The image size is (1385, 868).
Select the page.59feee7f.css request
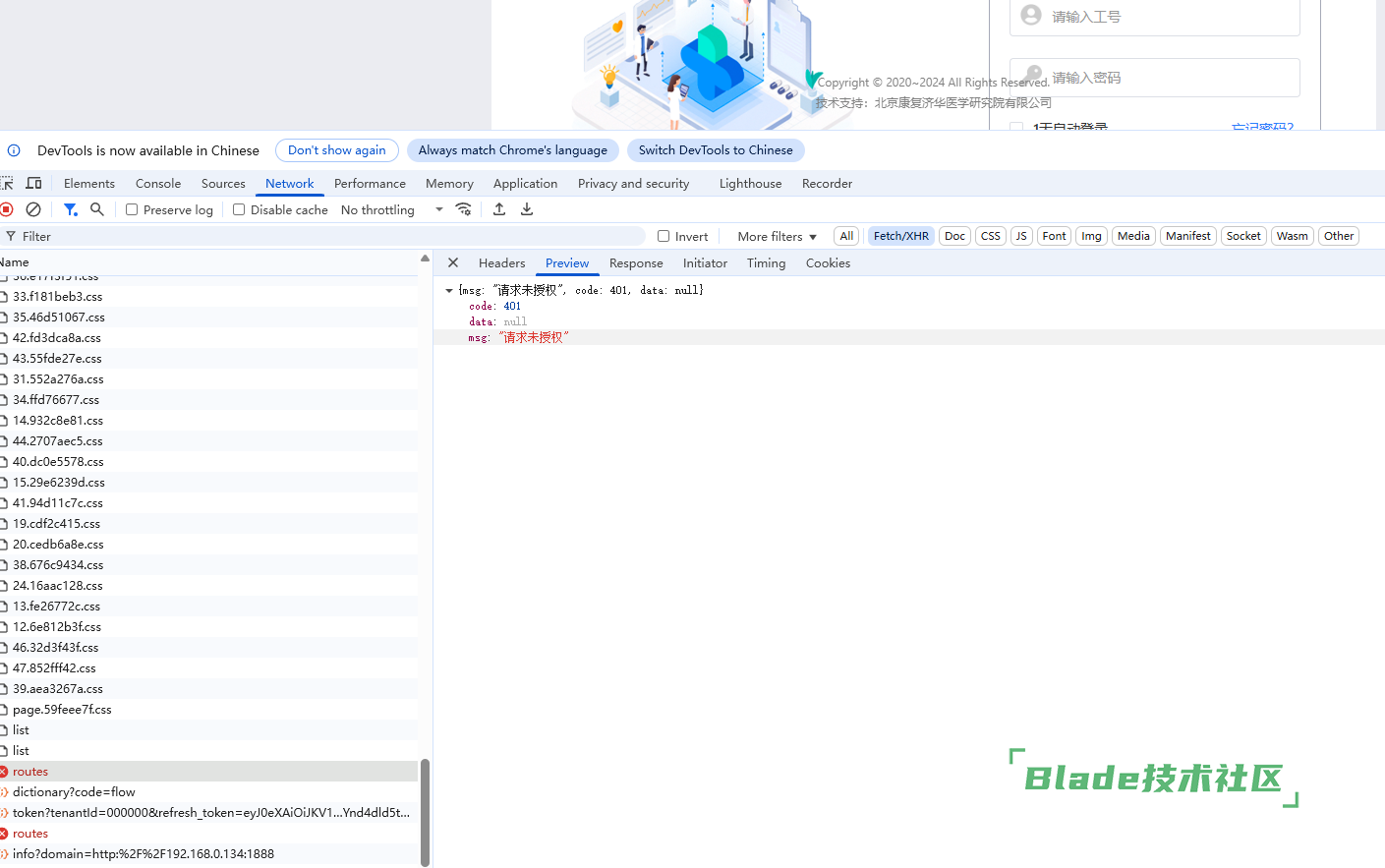click(209, 710)
